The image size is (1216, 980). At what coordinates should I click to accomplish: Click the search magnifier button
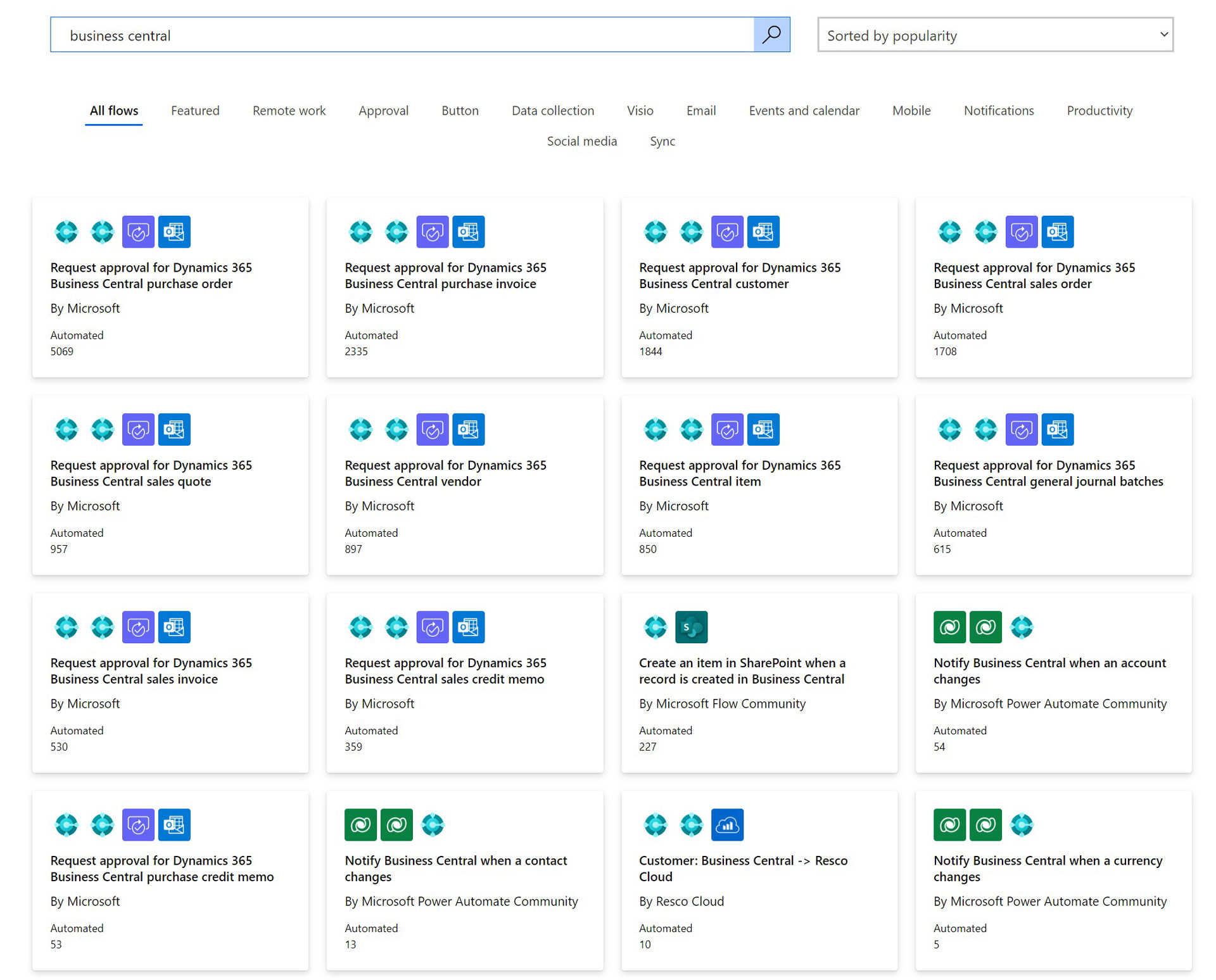coord(771,35)
